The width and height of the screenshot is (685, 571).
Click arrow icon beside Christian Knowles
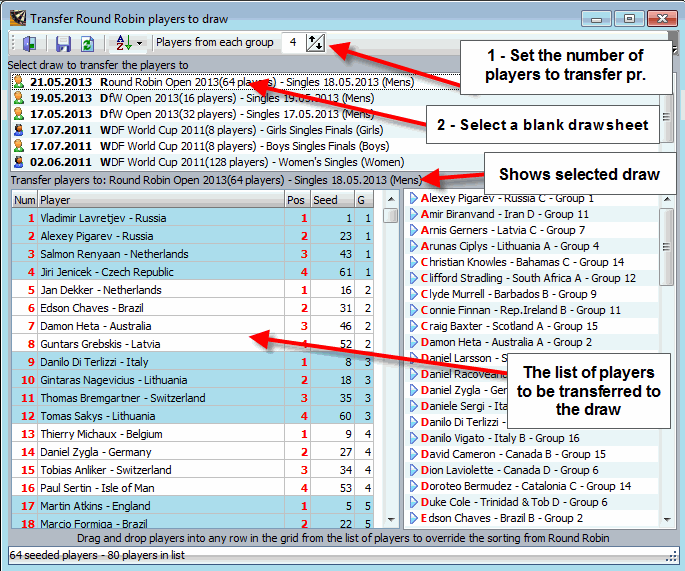pyautogui.click(x=414, y=262)
